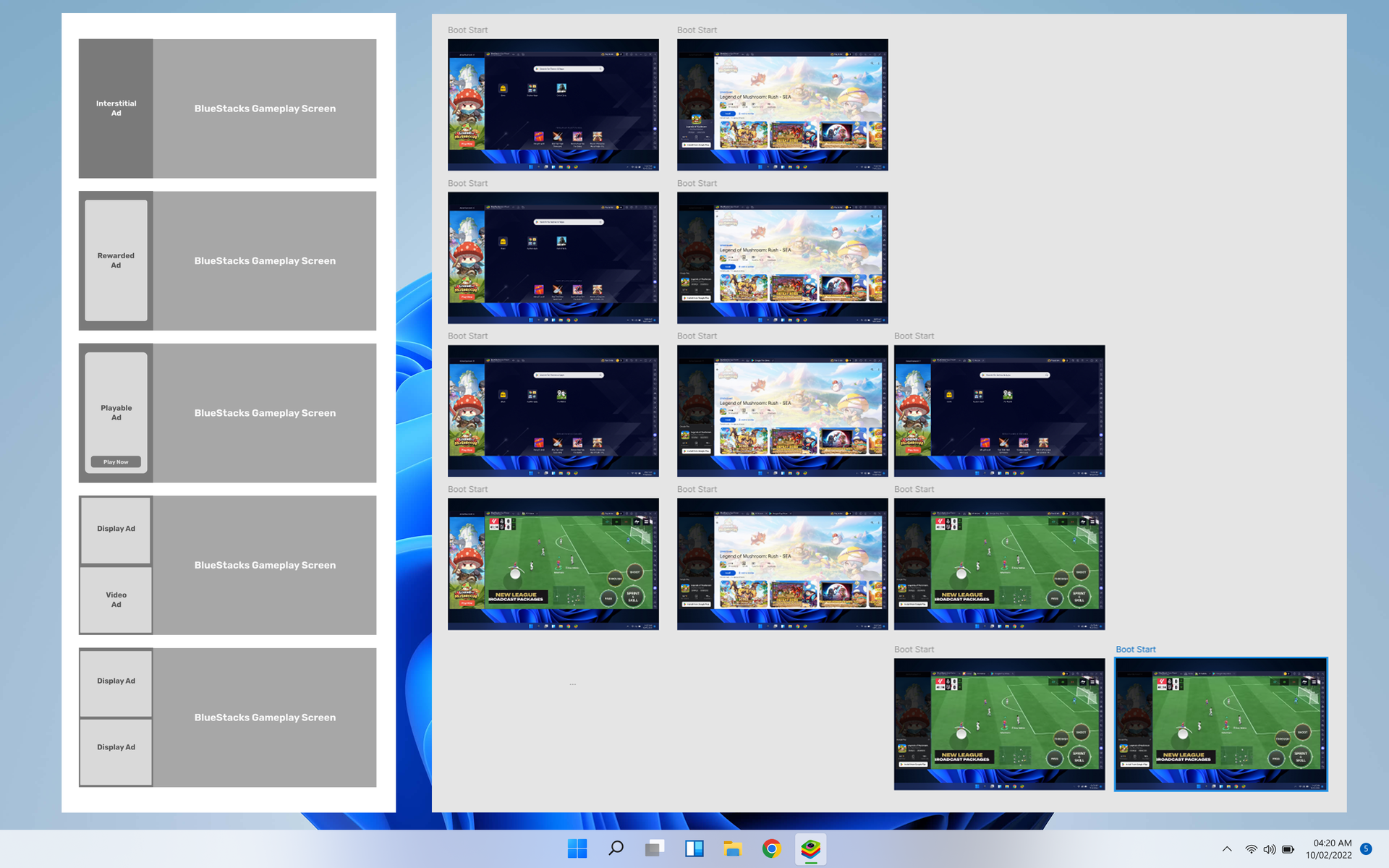The width and height of the screenshot is (1389, 868).
Task: Select Gameplay Screen in the bottom wireframe
Action: [265, 718]
